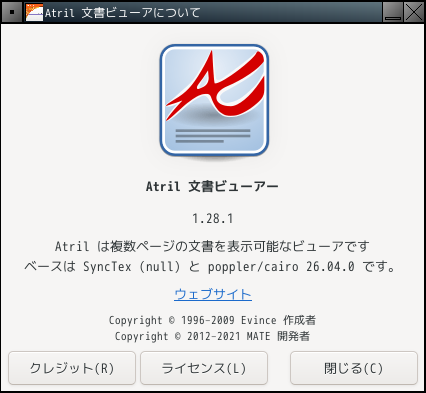The image size is (426, 393).
Task: Show the ライセンス(L) license button
Action: 204,368
